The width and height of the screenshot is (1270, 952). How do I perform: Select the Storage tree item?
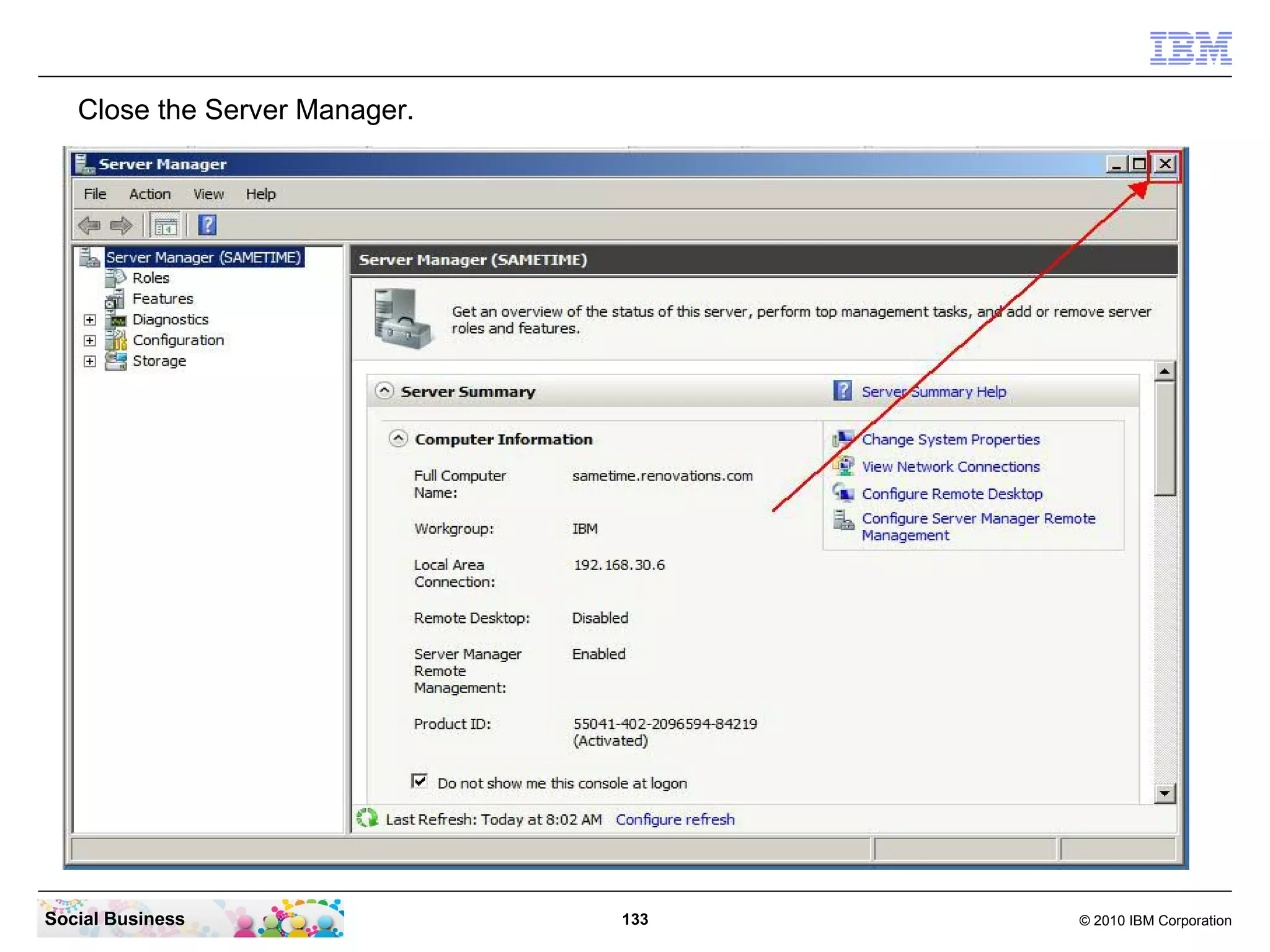159,361
